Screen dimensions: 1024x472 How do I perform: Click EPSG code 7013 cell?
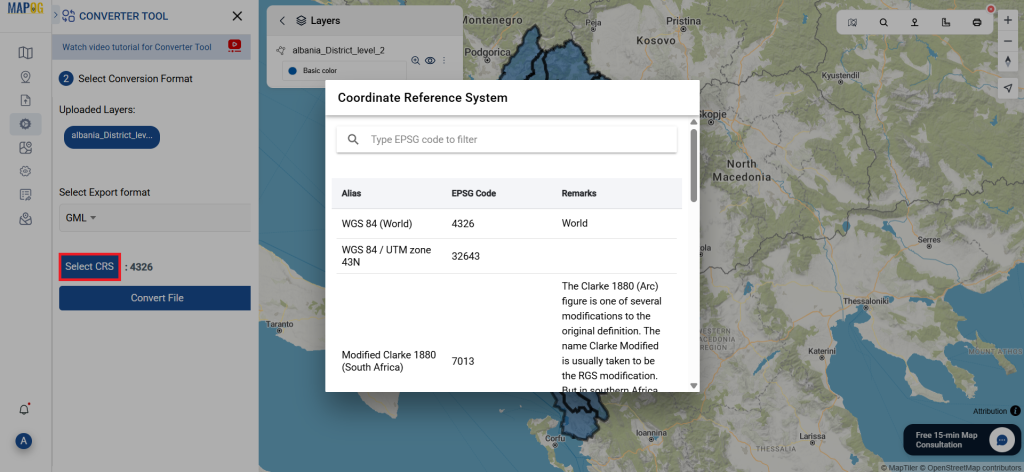click(463, 361)
